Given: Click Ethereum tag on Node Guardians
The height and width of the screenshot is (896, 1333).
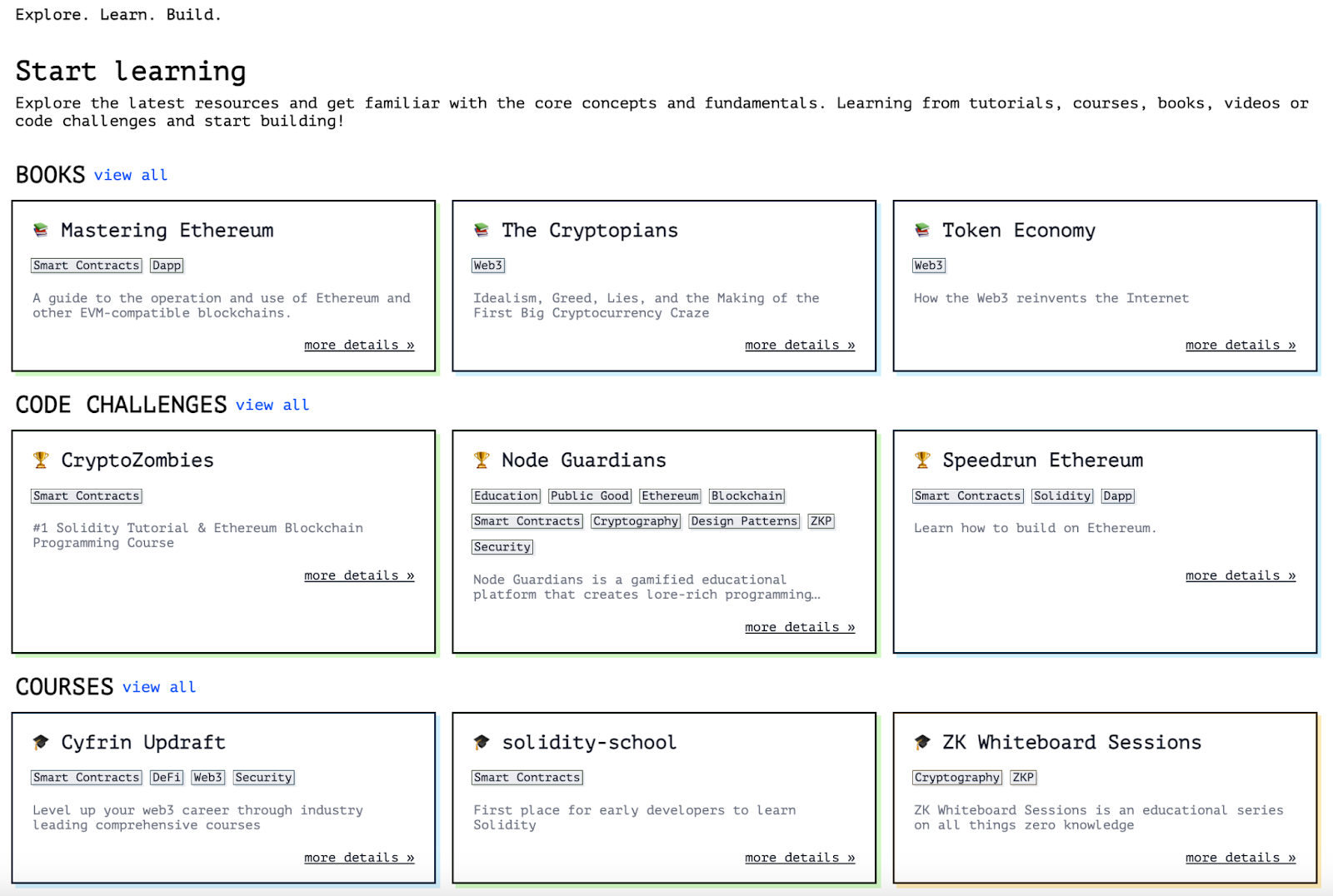Looking at the screenshot, I should tap(671, 496).
